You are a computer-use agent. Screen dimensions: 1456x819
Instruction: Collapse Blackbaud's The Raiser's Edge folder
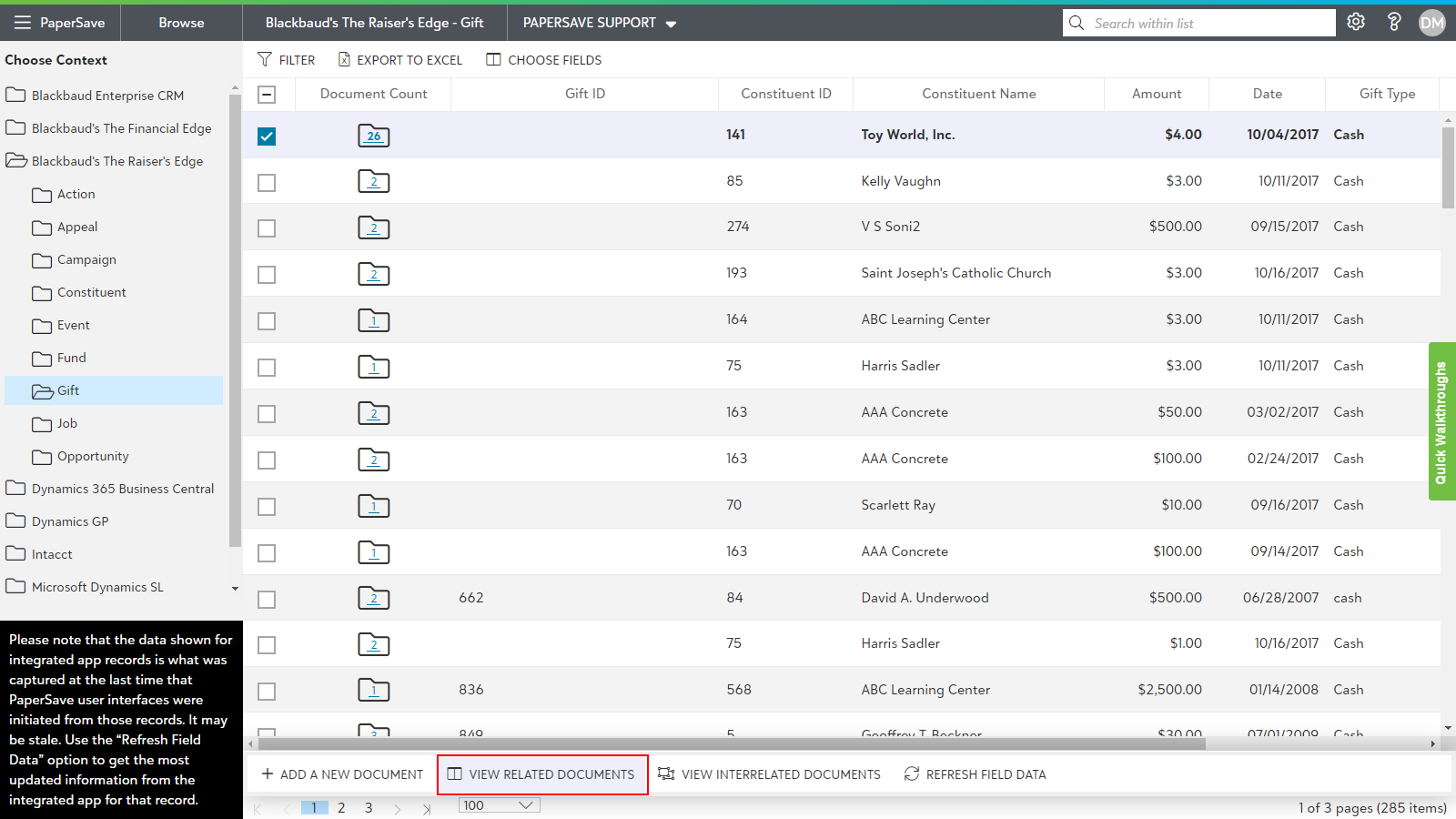pyautogui.click(x=16, y=161)
